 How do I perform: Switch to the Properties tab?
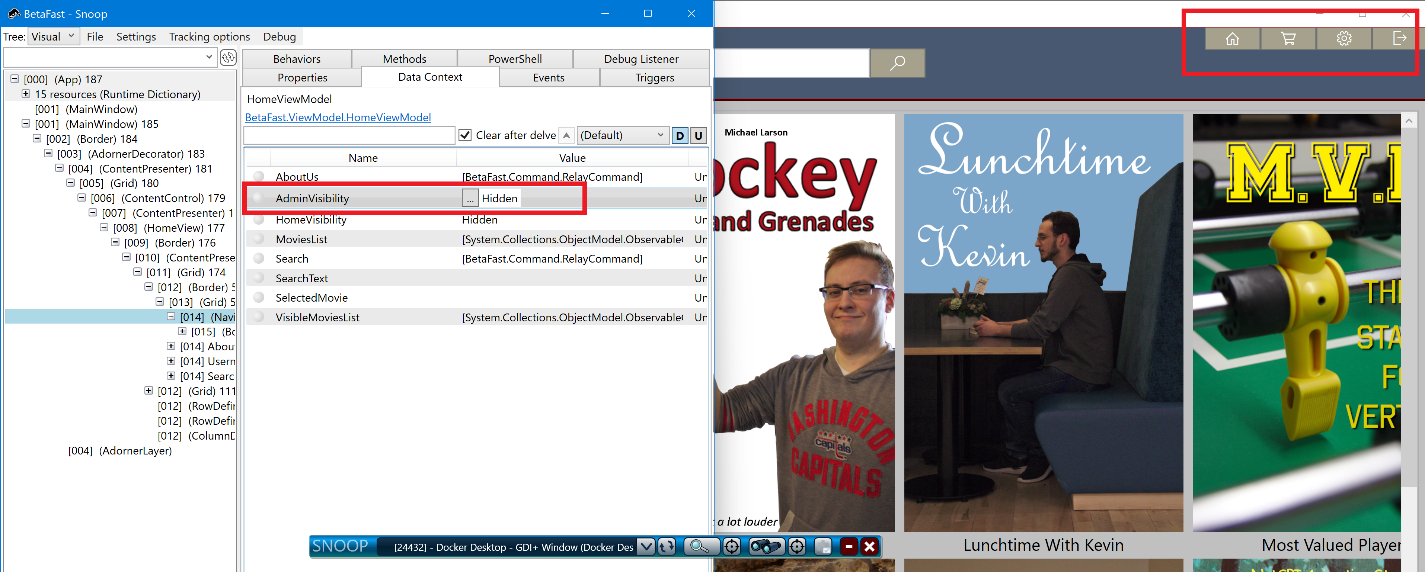(302, 77)
